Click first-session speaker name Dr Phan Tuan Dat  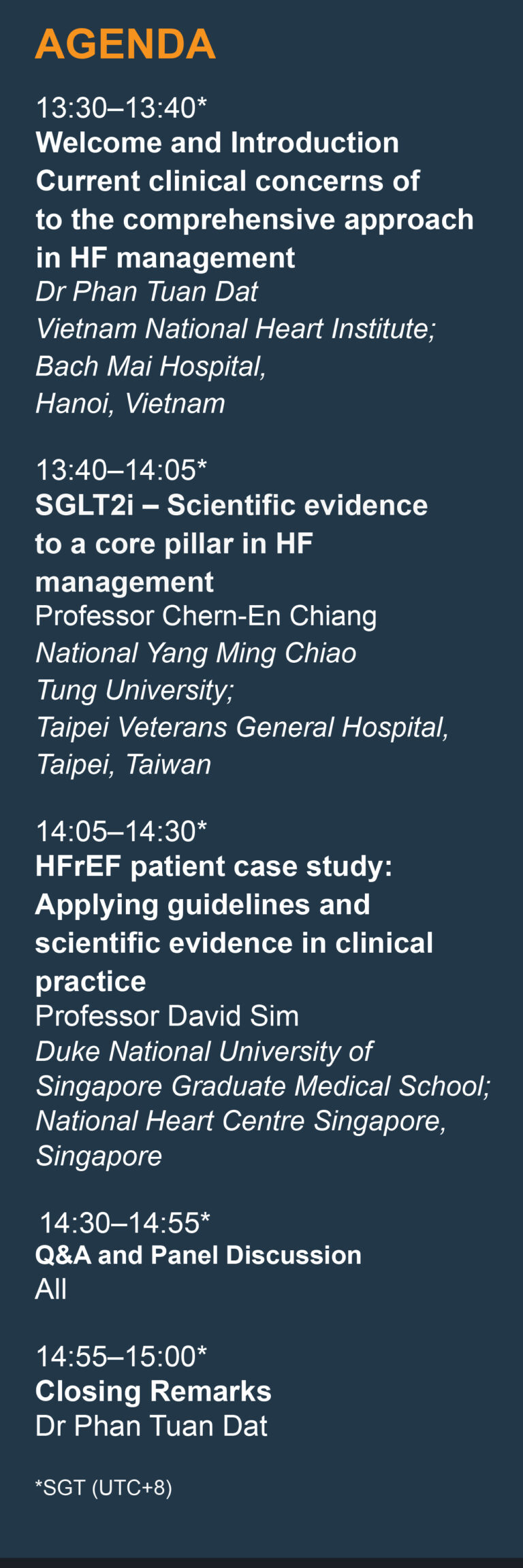[x=146, y=292]
